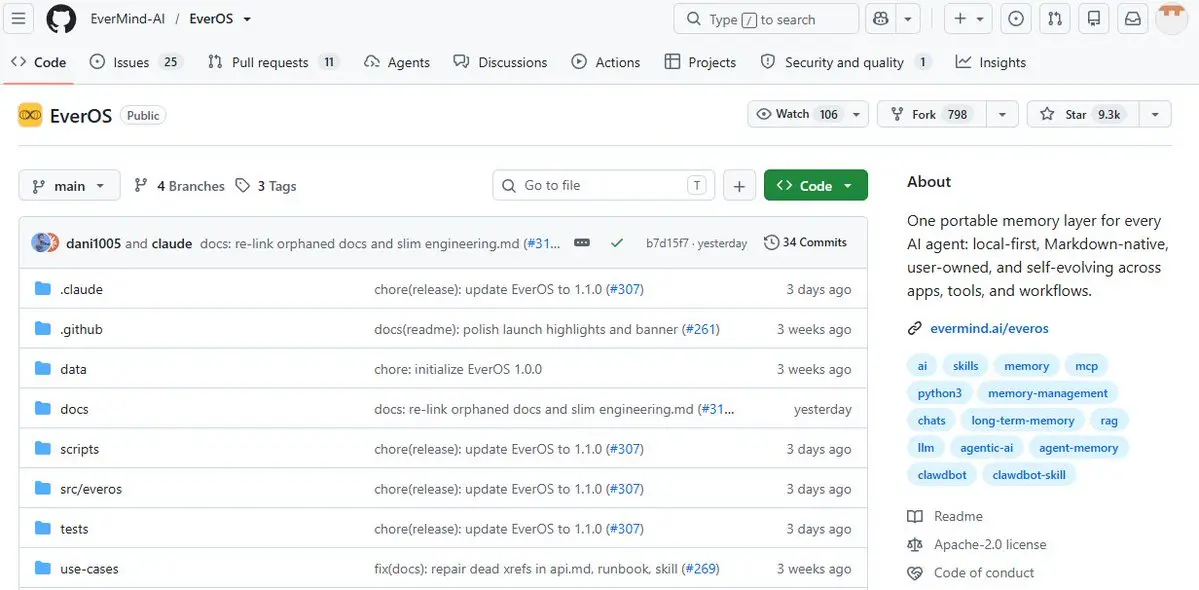Click the dani1005 author avatar
Image resolution: width=1199 pixels, height=590 pixels.
click(40, 242)
